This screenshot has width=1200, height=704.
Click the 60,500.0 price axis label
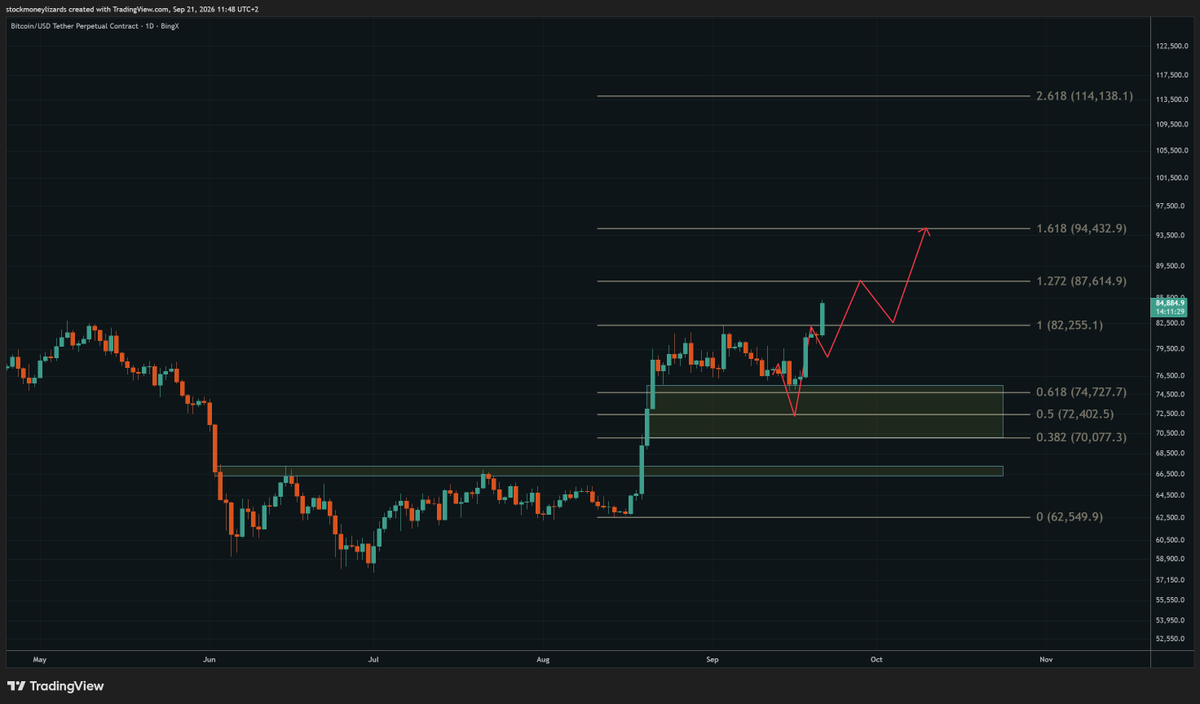click(1169, 541)
